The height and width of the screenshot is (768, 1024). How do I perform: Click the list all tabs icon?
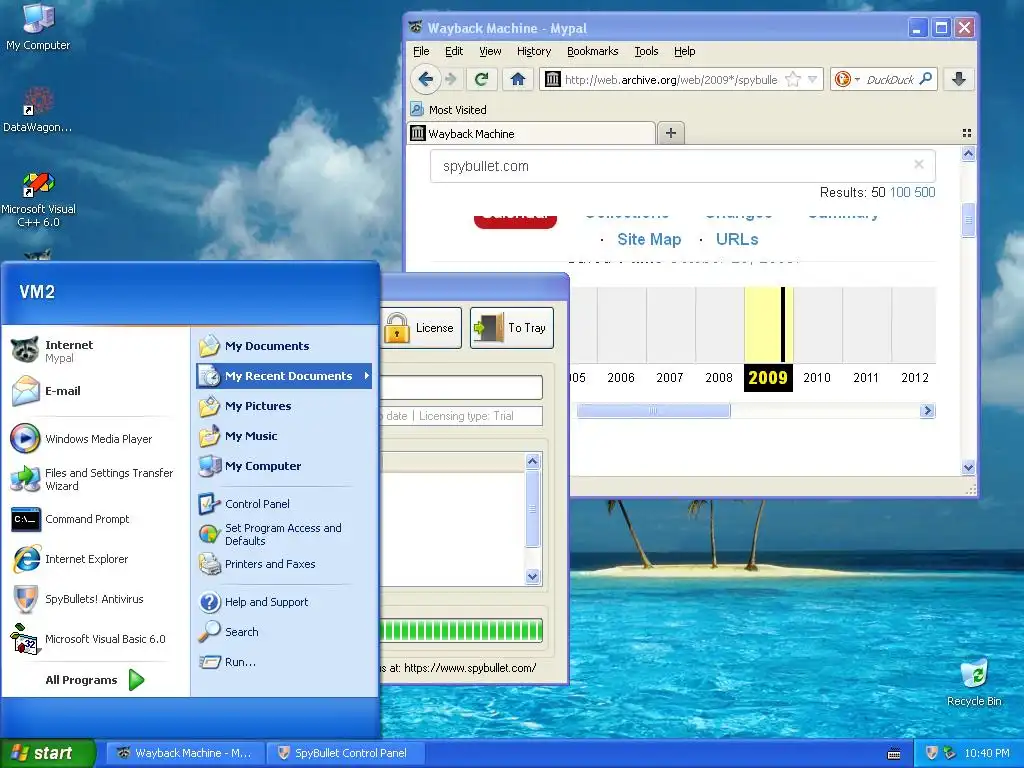(967, 133)
